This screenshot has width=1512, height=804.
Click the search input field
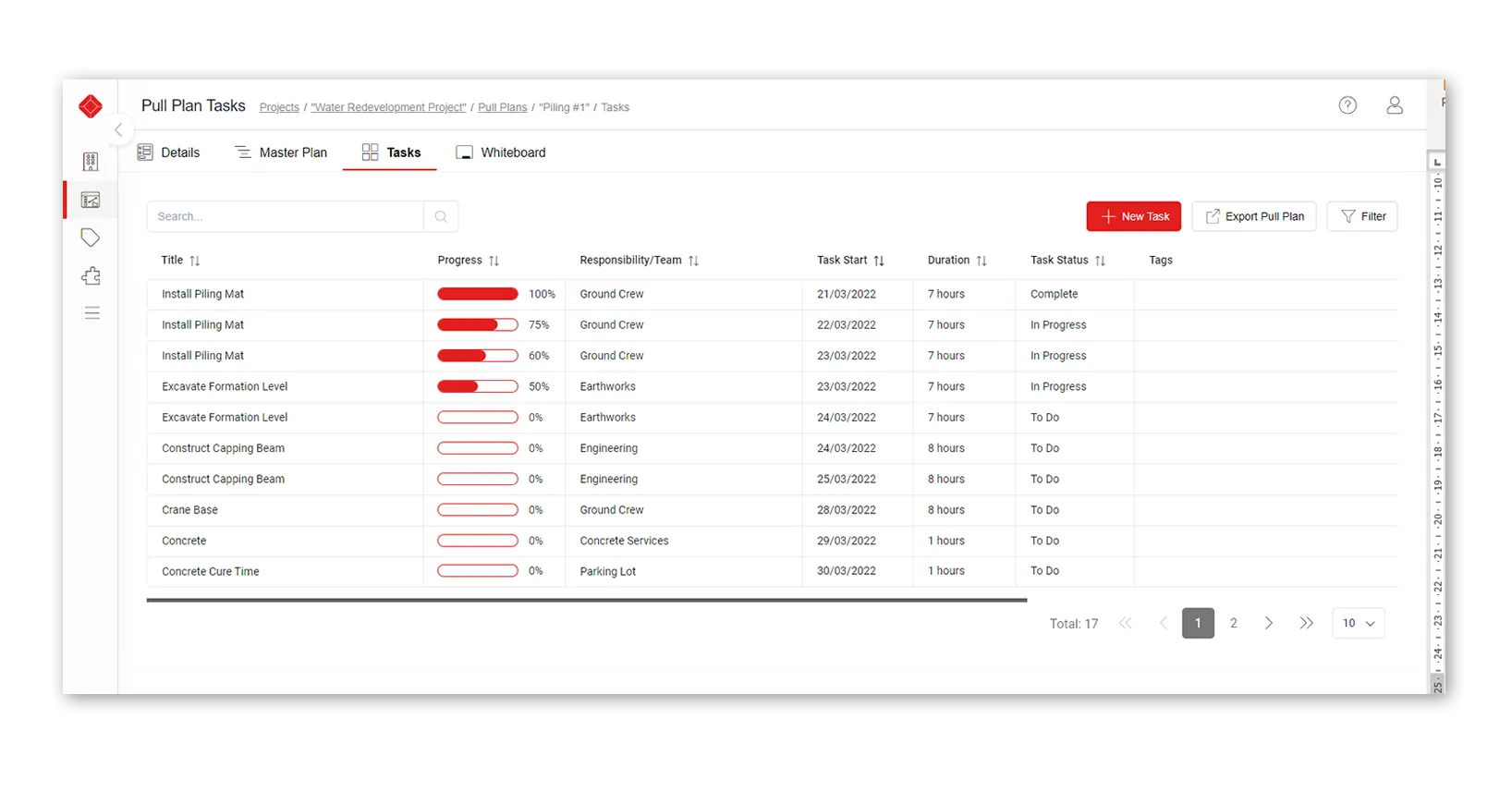click(x=285, y=216)
